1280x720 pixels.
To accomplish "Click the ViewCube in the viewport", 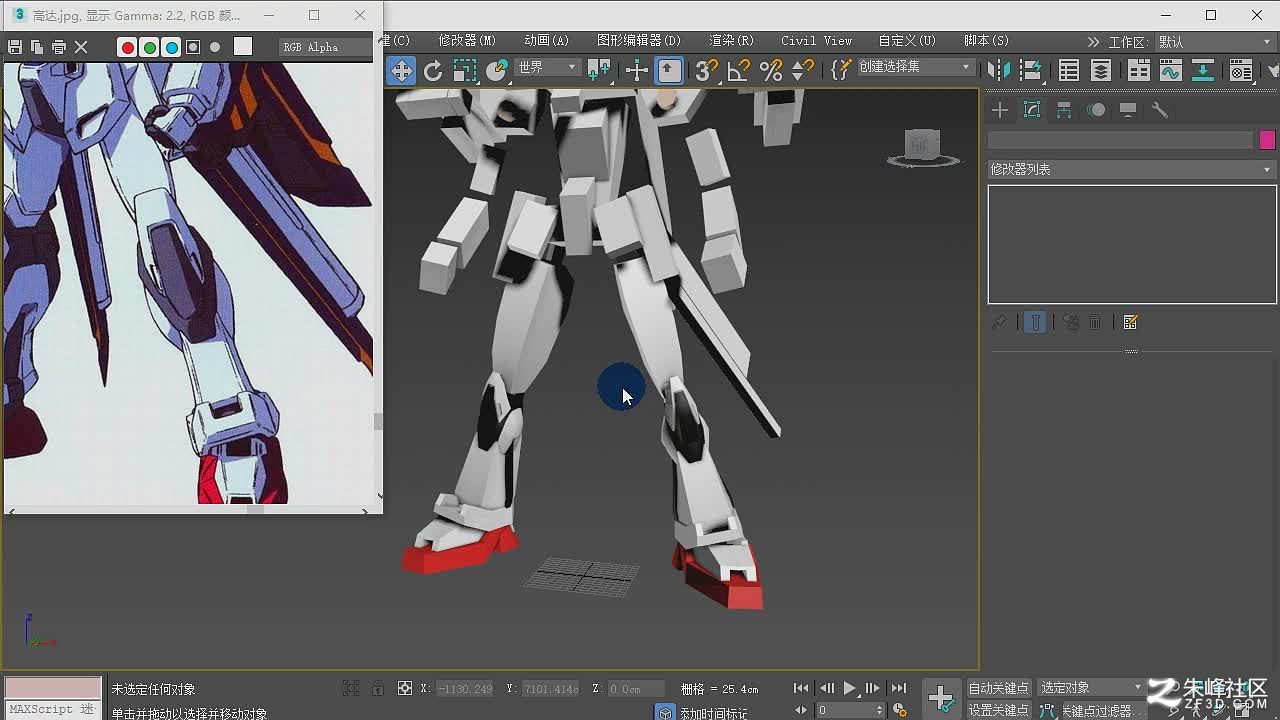I will coord(922,147).
